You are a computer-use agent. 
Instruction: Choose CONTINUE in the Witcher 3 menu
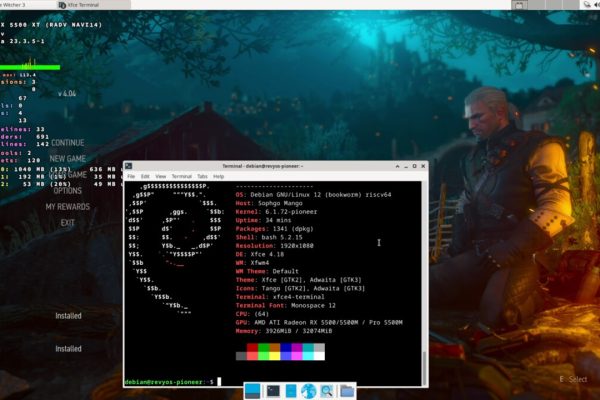68,143
